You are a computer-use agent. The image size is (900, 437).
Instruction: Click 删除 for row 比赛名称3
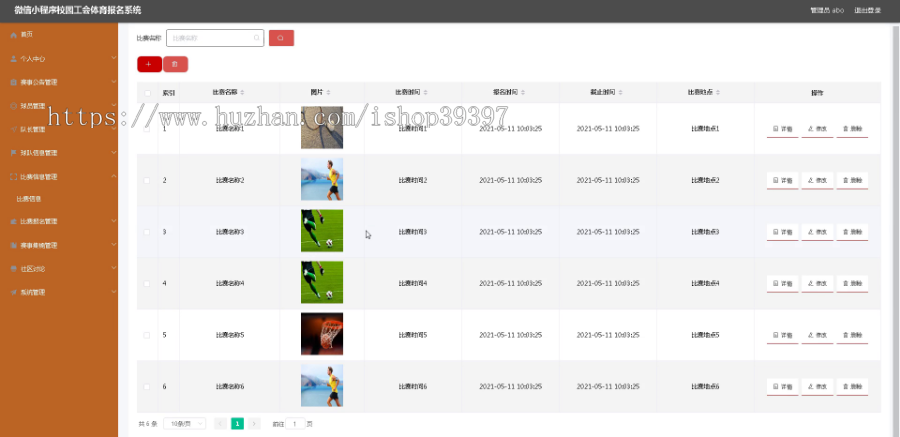(x=852, y=233)
